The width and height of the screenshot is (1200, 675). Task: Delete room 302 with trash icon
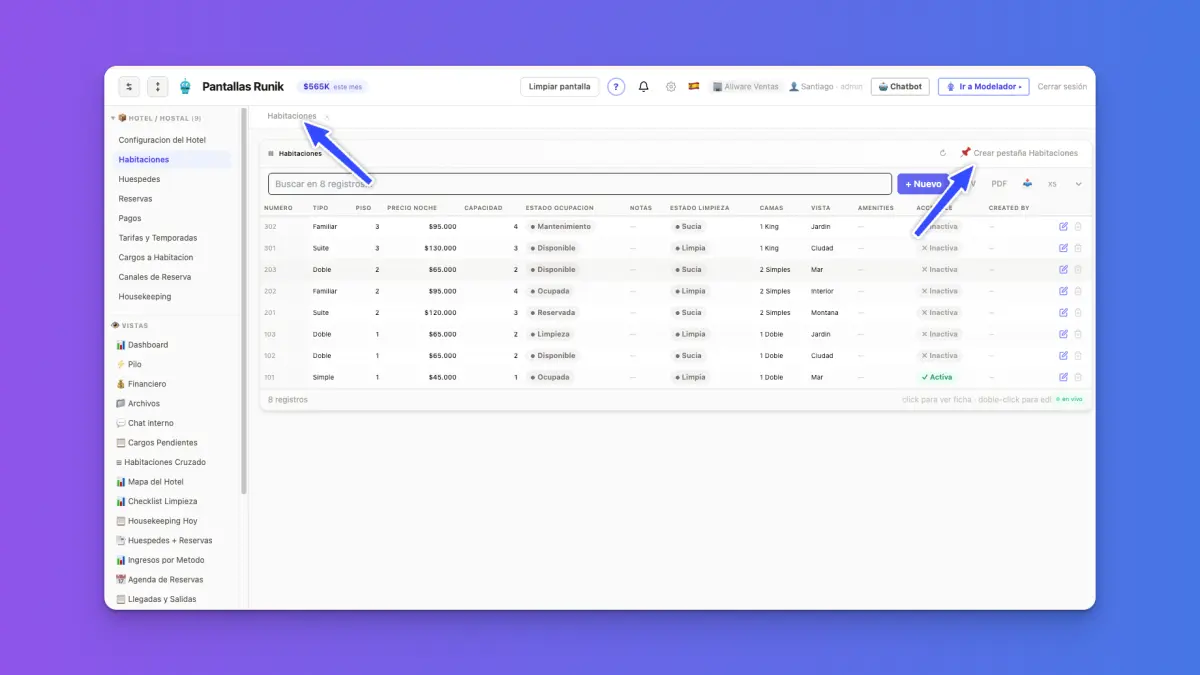pyautogui.click(x=1078, y=227)
